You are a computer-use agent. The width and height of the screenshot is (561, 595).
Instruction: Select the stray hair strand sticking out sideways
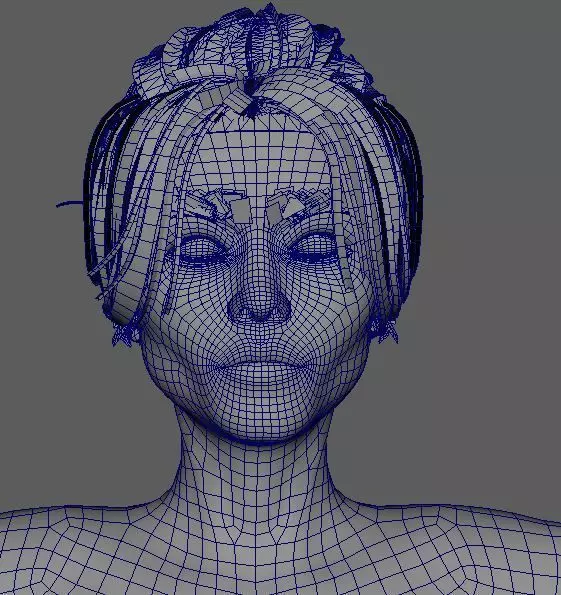(x=70, y=204)
